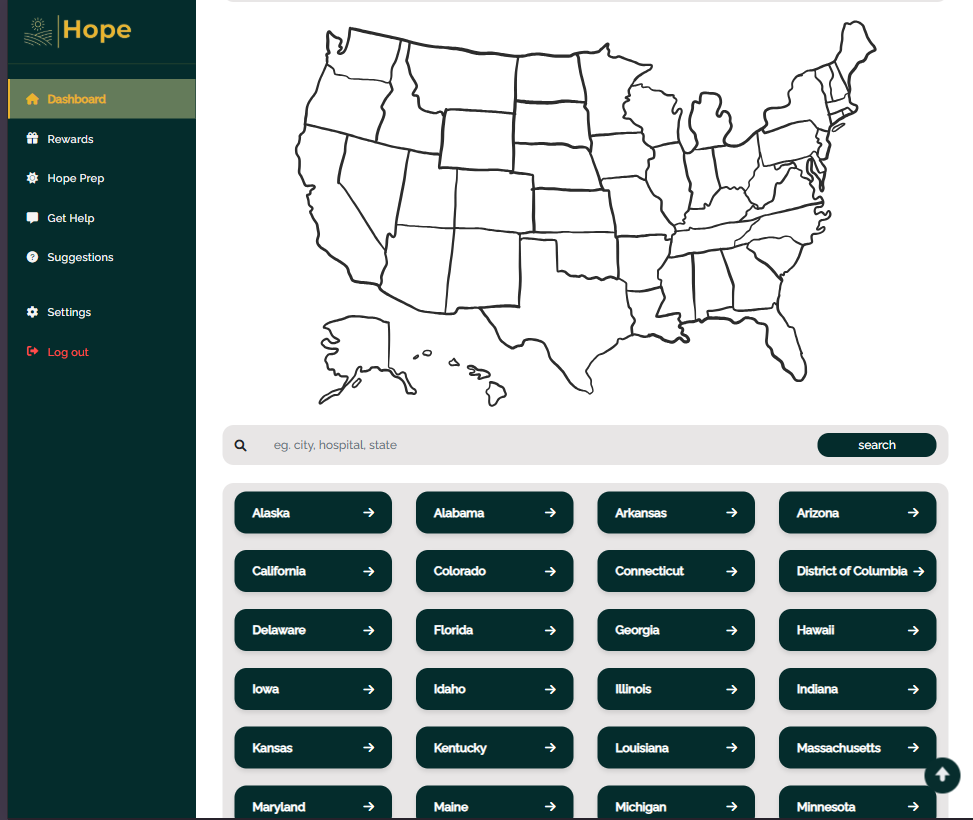Open the Rewards menu item
This screenshot has height=820, width=973.
[70, 139]
